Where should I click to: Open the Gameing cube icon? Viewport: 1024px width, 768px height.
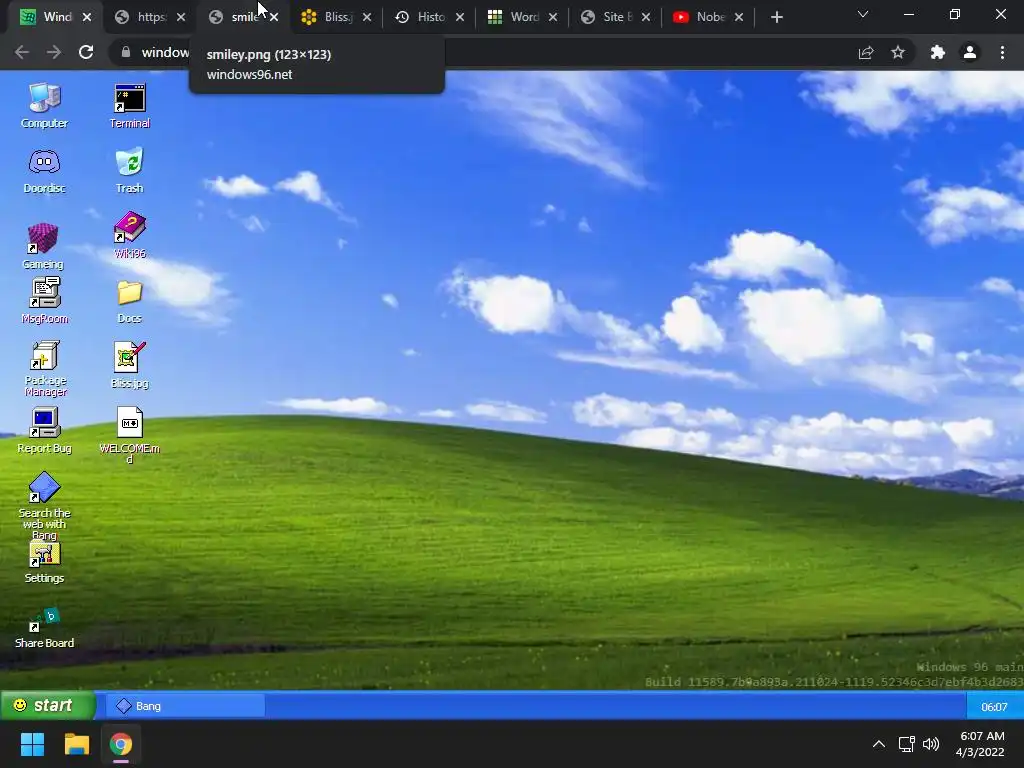[43, 246]
